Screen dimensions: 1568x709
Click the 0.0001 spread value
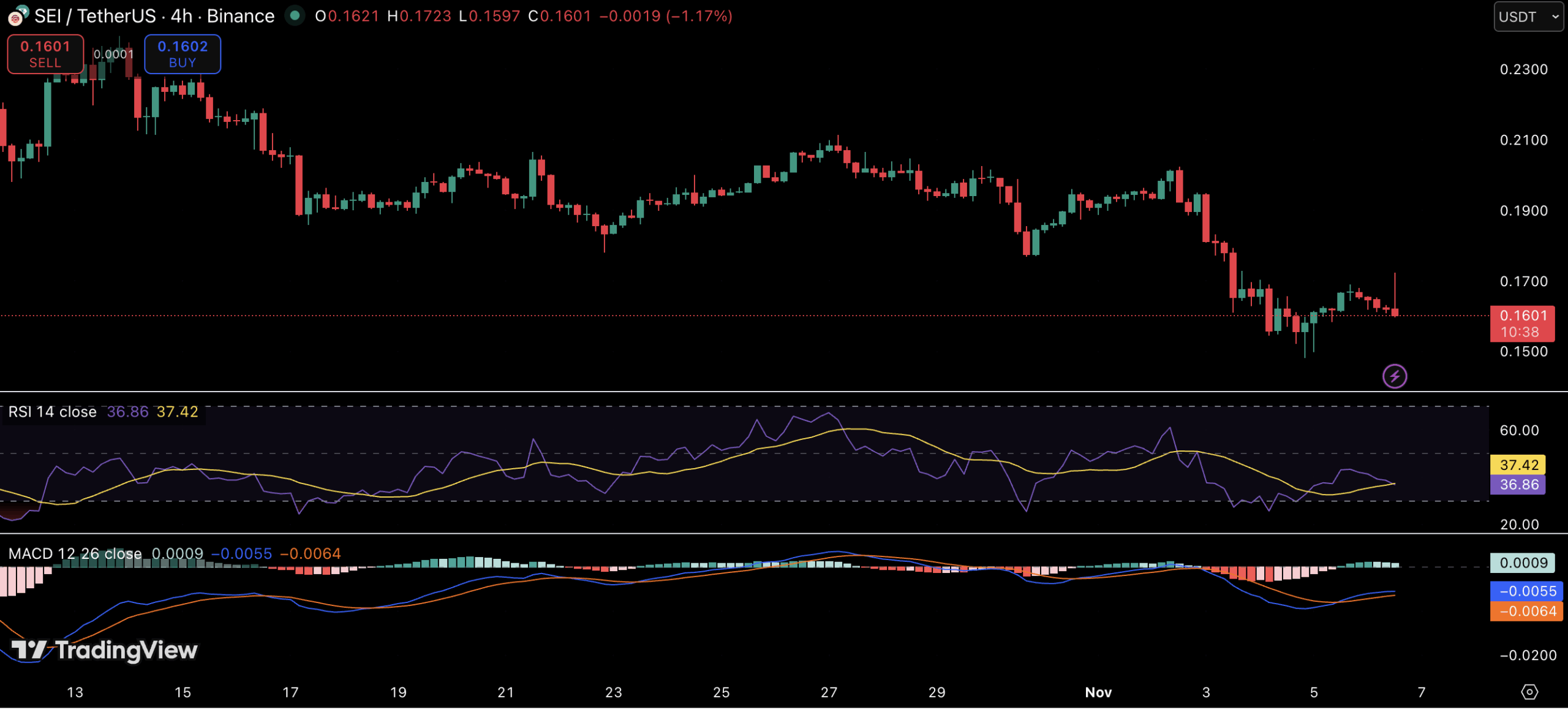point(113,54)
